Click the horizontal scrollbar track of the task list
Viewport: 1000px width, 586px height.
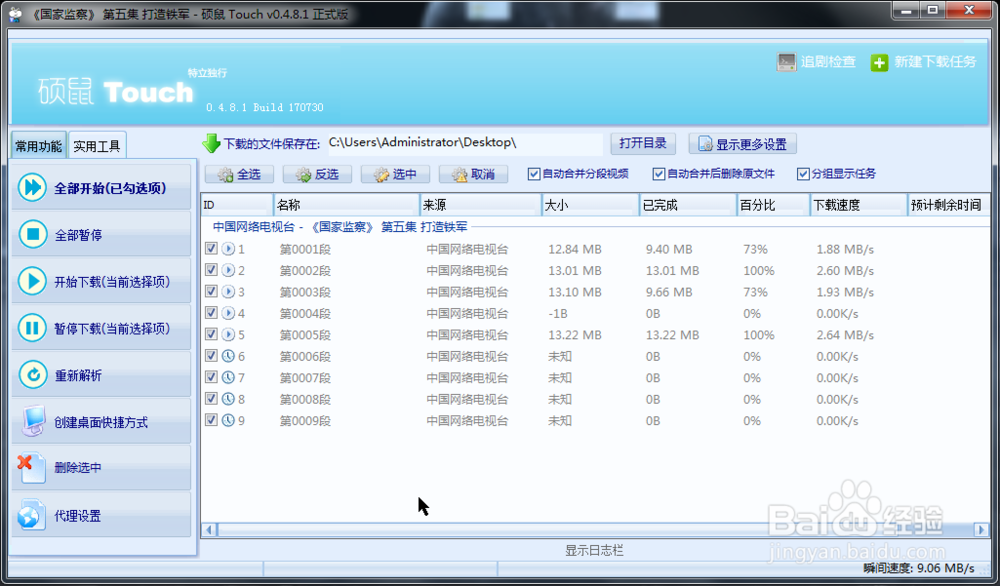pos(595,529)
